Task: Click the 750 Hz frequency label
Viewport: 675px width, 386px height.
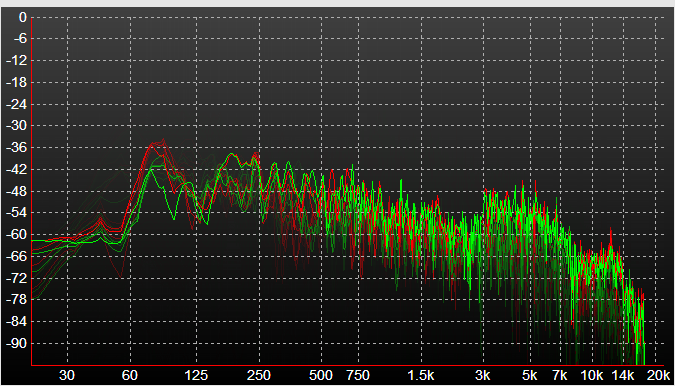Action: [358, 375]
